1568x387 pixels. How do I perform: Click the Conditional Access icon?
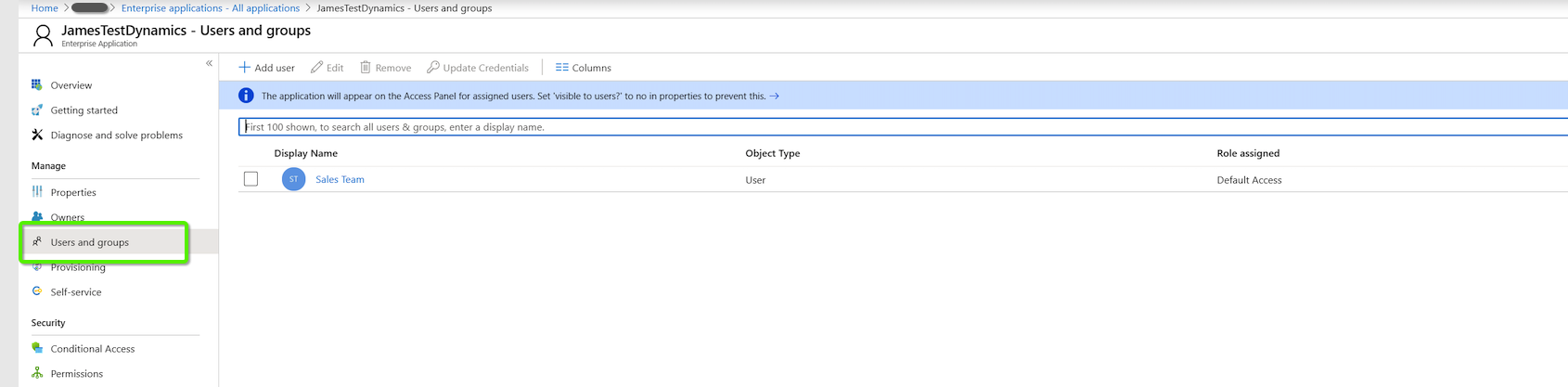pos(37,348)
